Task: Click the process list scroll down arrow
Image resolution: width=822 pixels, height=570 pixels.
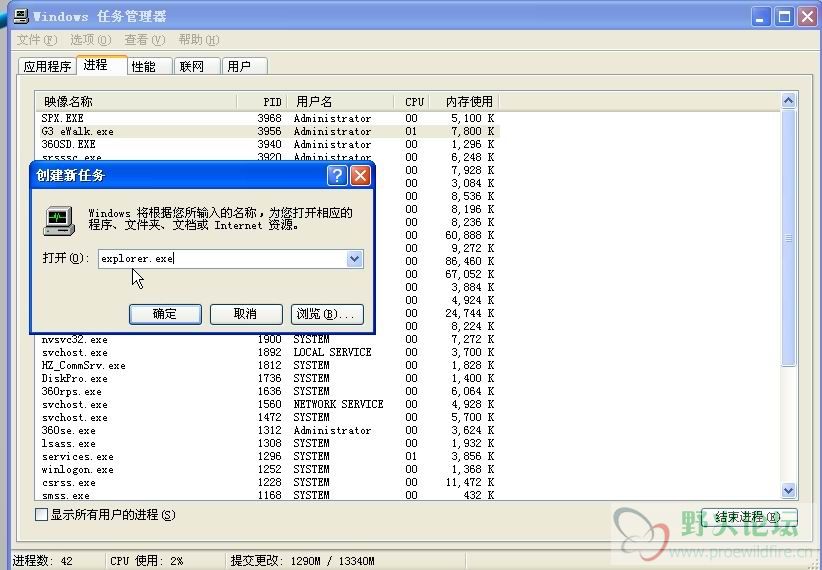Action: 788,491
